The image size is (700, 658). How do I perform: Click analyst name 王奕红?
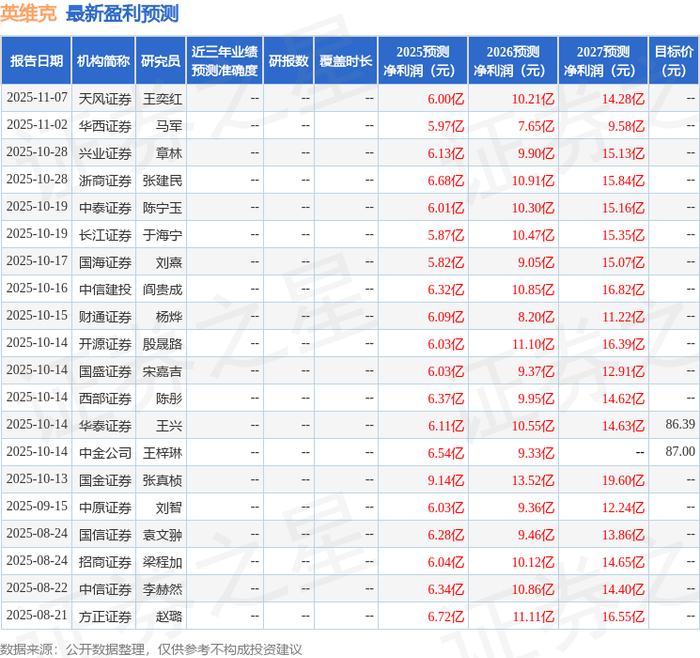click(162, 99)
